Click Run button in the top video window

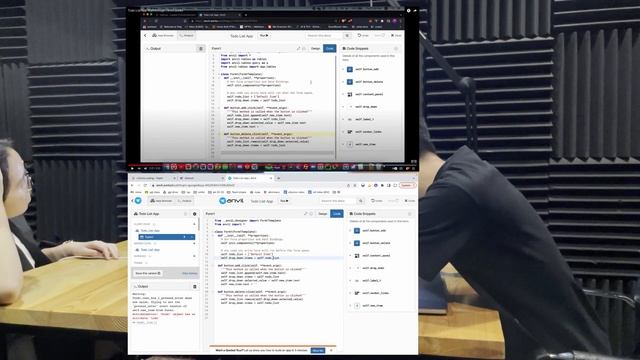pyautogui.click(x=264, y=36)
